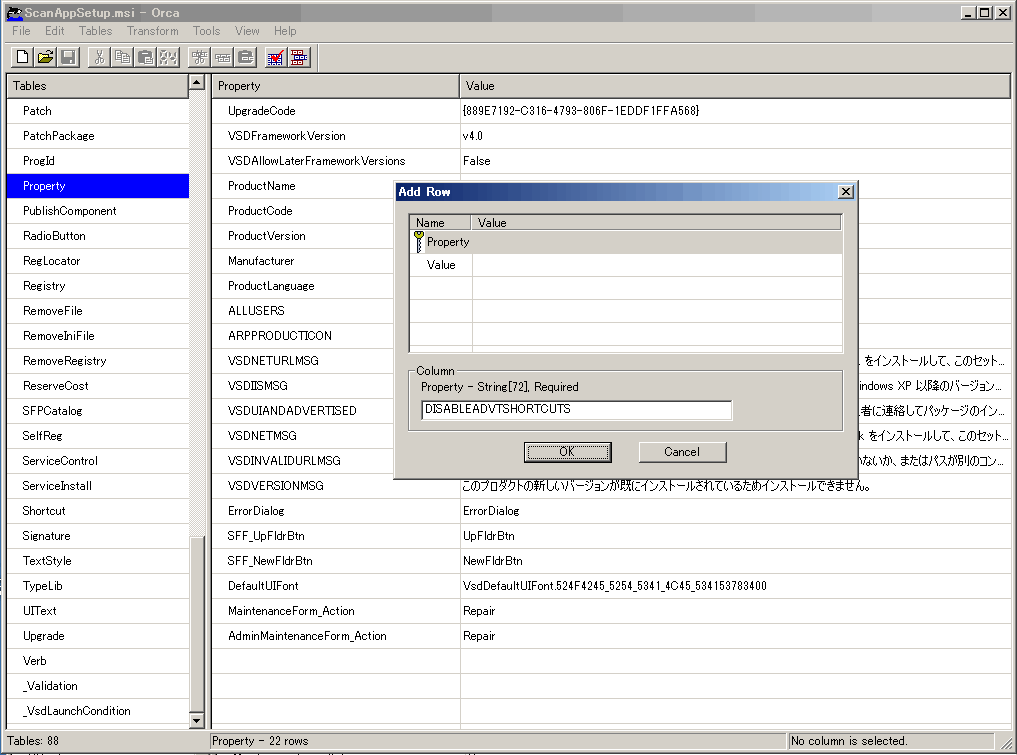Click the Value column header in main grid
Screen dimensions: 1017x755
735,86
